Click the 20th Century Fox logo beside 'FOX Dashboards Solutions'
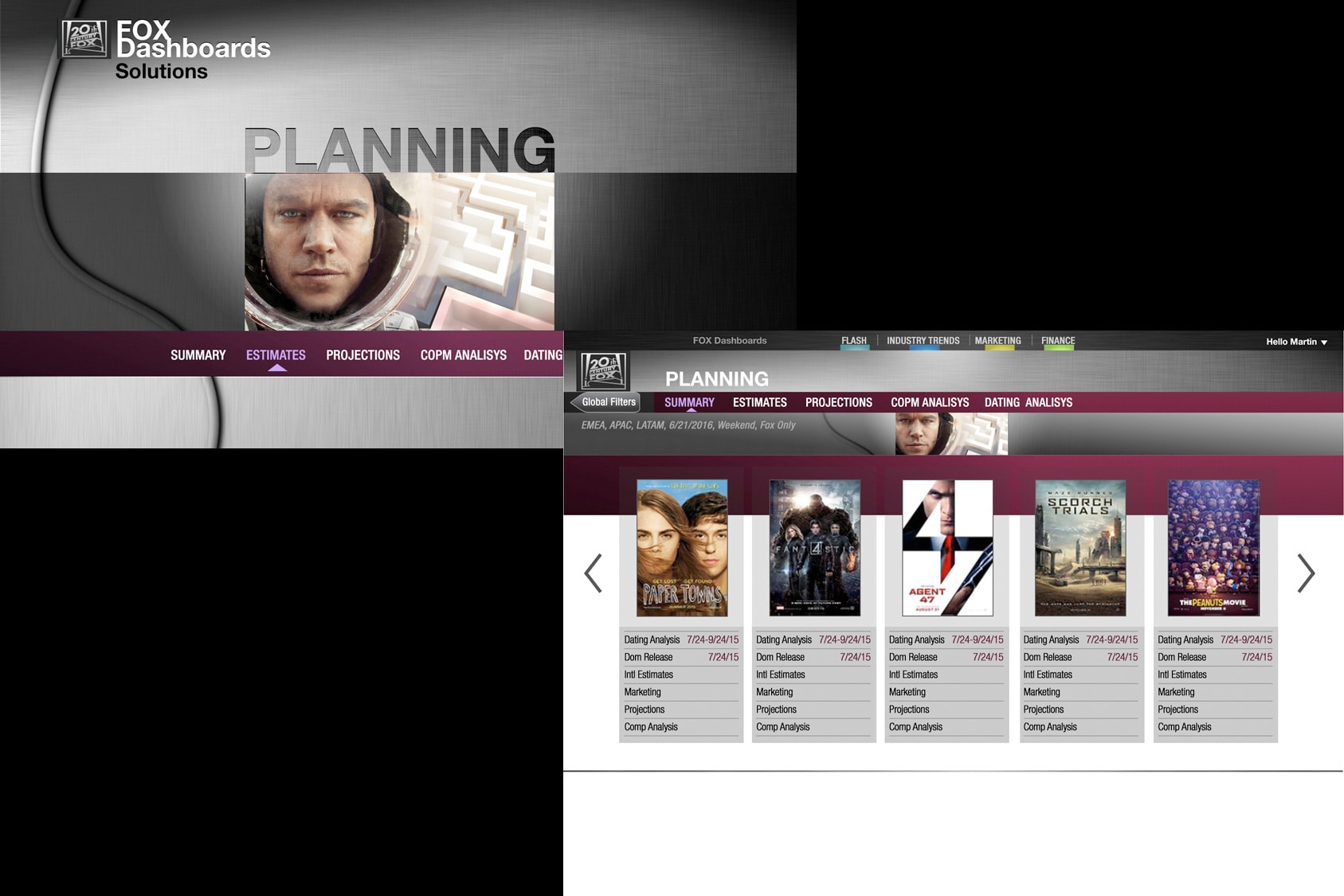This screenshot has height=896, width=1344. [84, 39]
